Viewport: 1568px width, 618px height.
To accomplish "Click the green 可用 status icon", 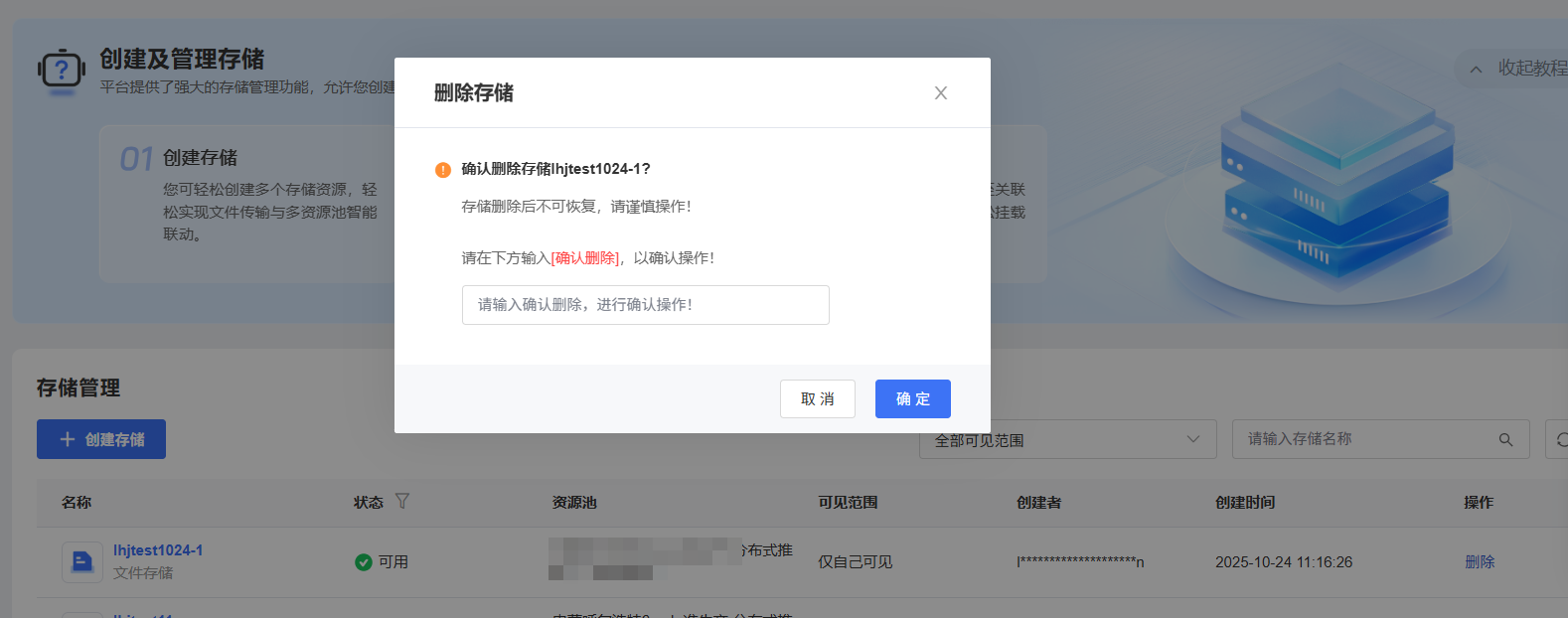I will pos(364,562).
